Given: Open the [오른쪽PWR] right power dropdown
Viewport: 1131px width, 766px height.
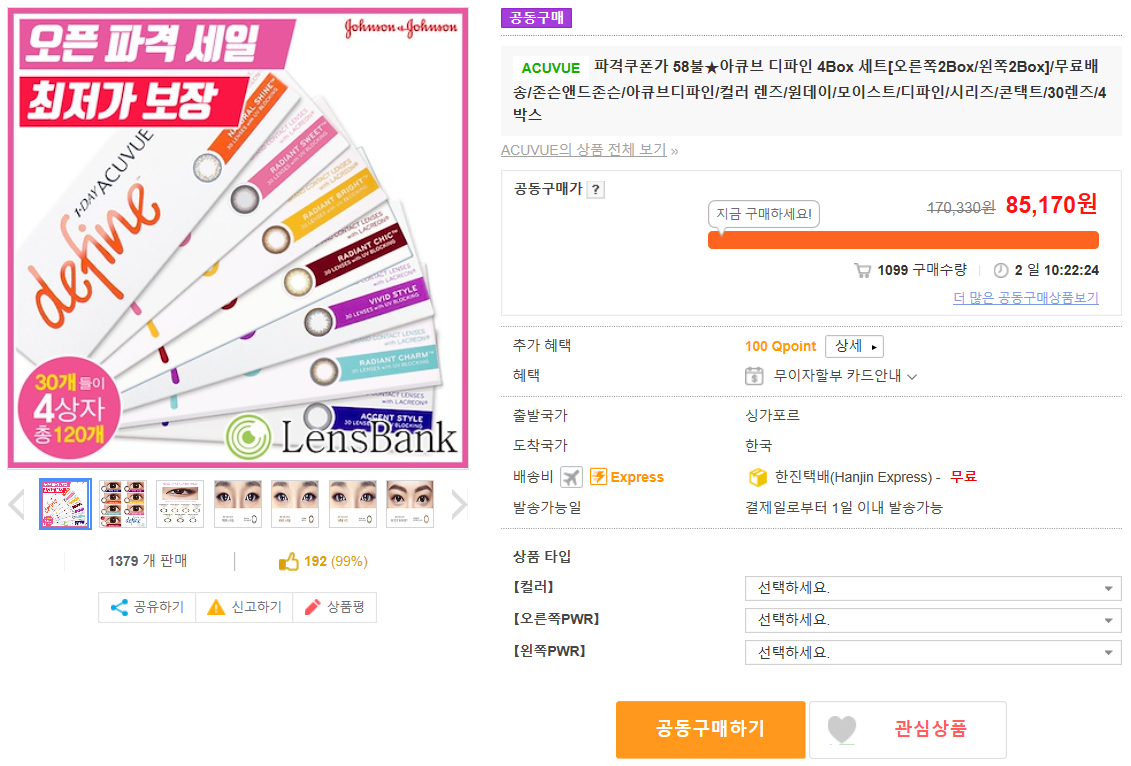Looking at the screenshot, I should pyautogui.click(x=933, y=620).
